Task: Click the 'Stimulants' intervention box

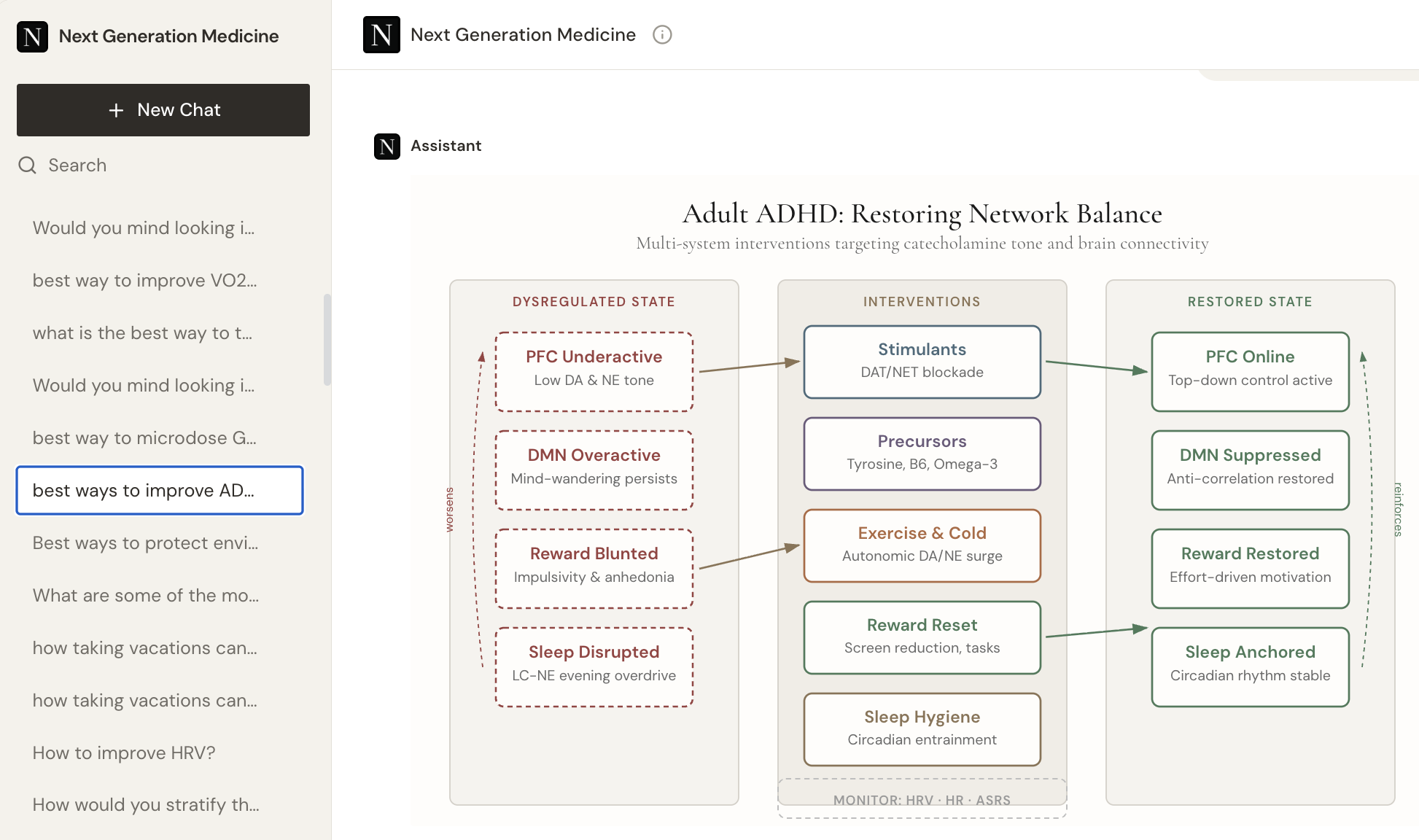Action: (x=922, y=362)
